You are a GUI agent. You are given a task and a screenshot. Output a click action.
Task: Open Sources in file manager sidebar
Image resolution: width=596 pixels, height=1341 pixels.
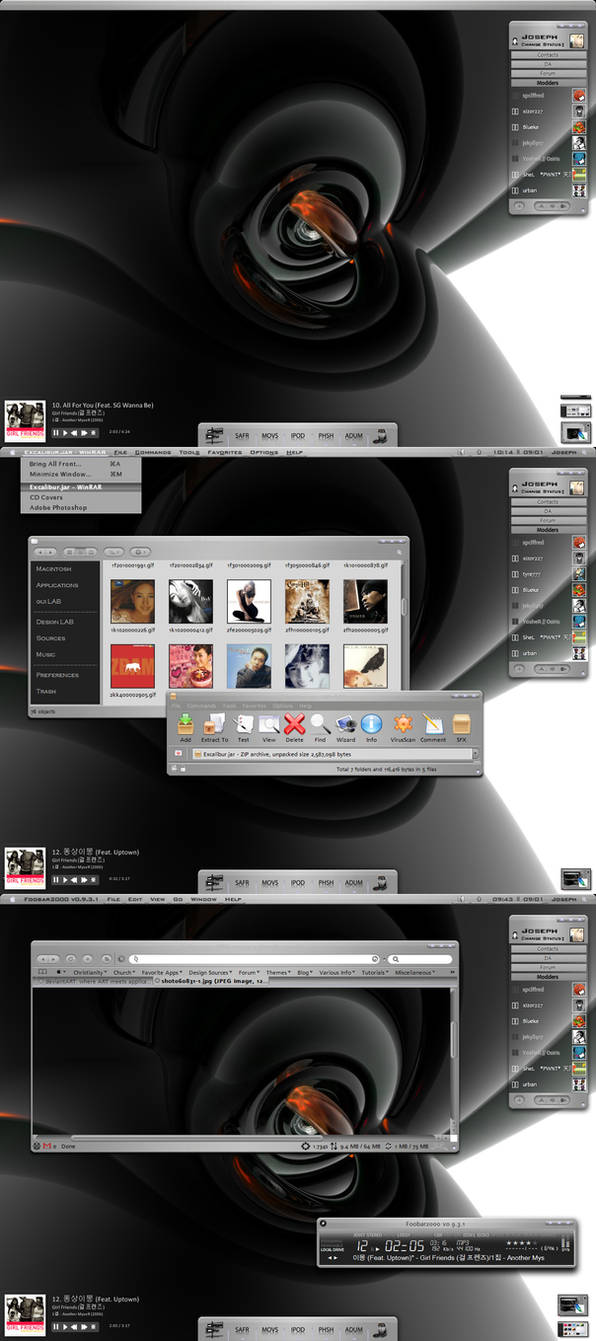pos(51,638)
